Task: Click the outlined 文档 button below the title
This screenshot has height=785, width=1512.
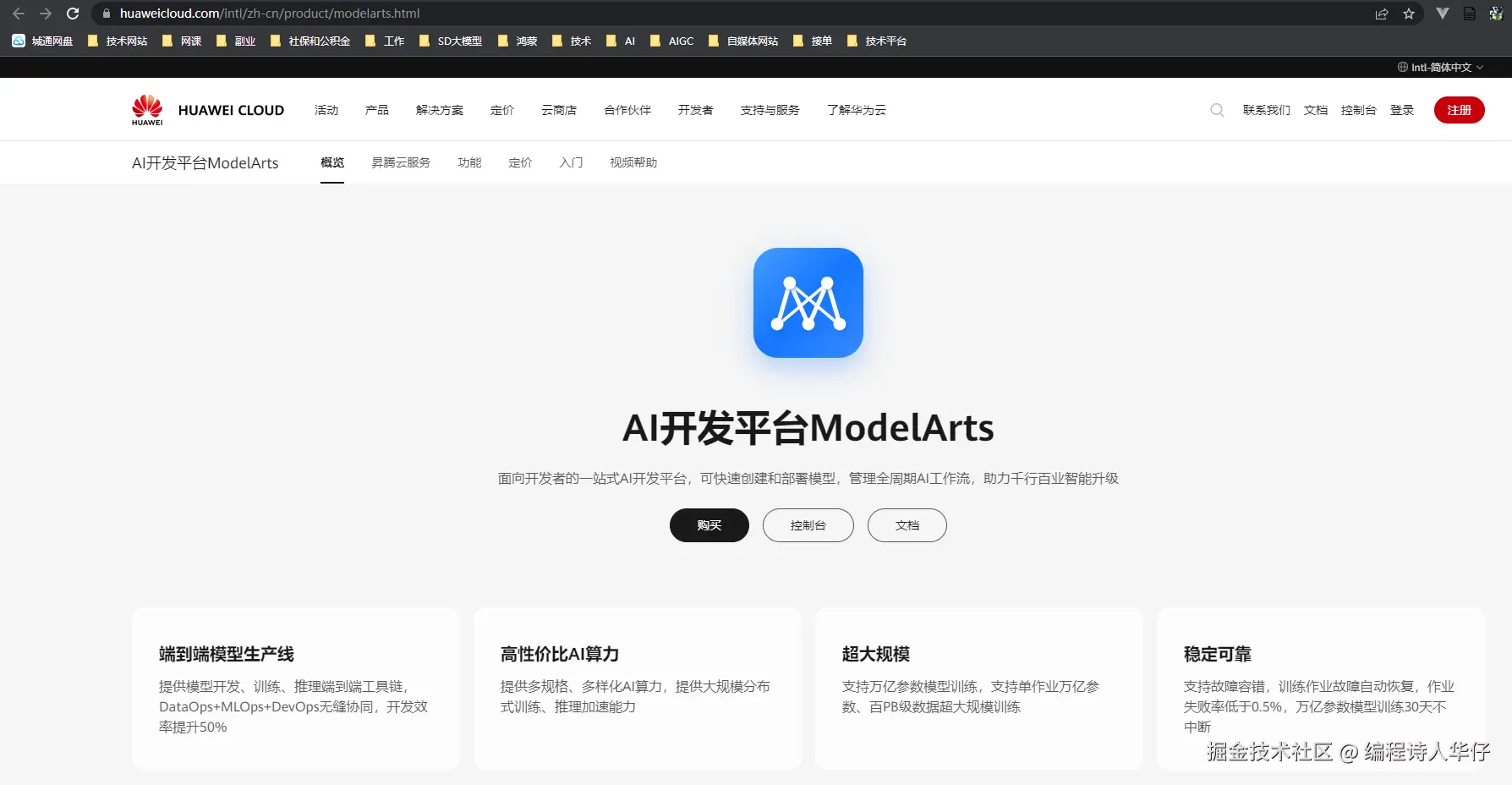Action: pyautogui.click(x=907, y=525)
